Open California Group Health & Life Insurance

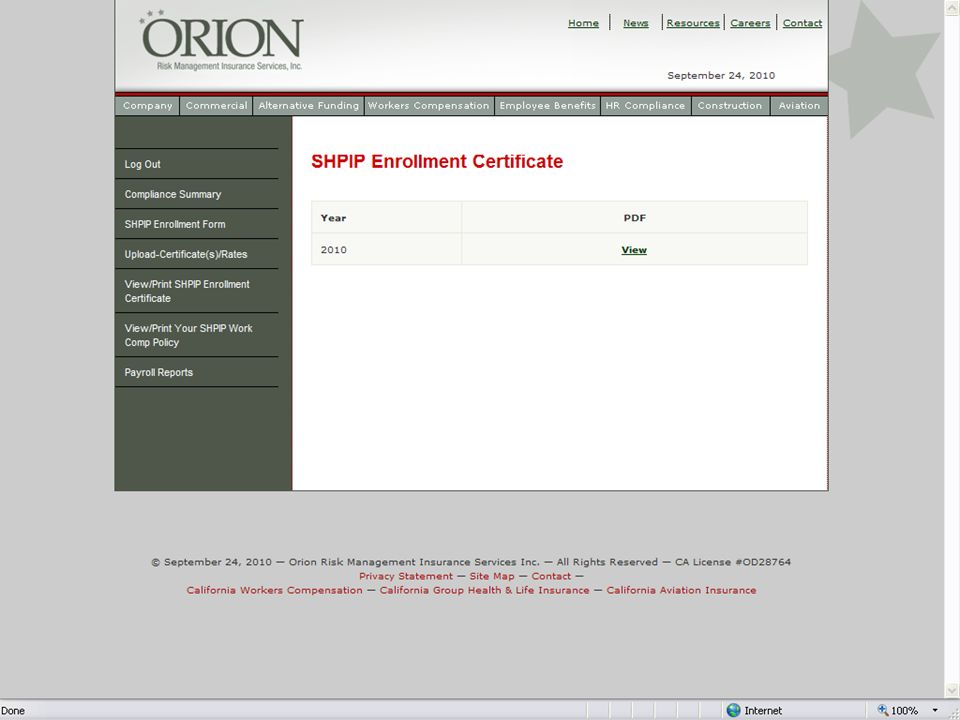(x=484, y=590)
